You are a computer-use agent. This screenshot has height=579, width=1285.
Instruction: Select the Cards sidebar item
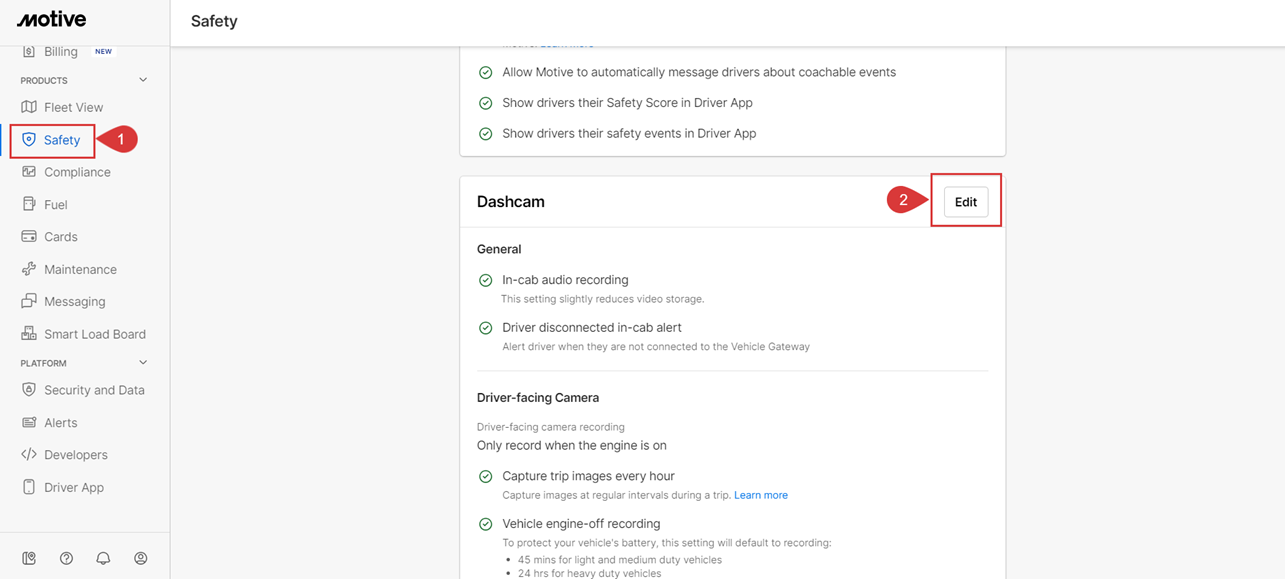tap(62, 236)
